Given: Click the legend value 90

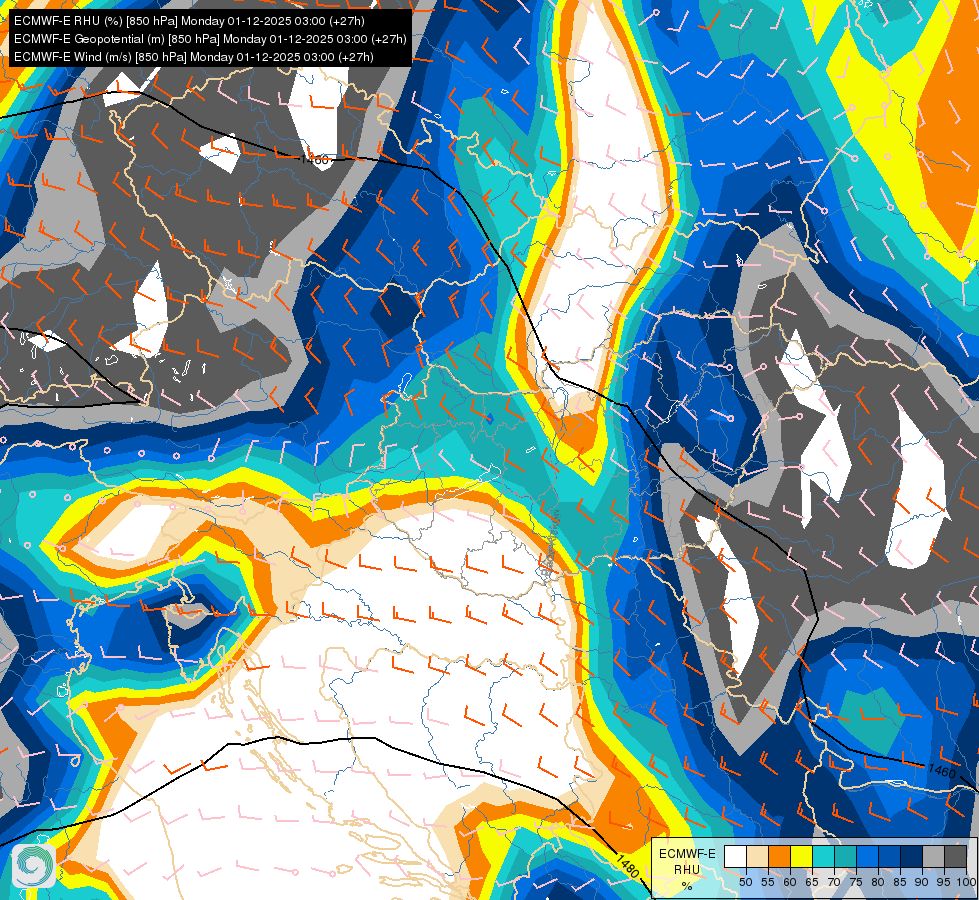Looking at the screenshot, I should coord(922,882).
